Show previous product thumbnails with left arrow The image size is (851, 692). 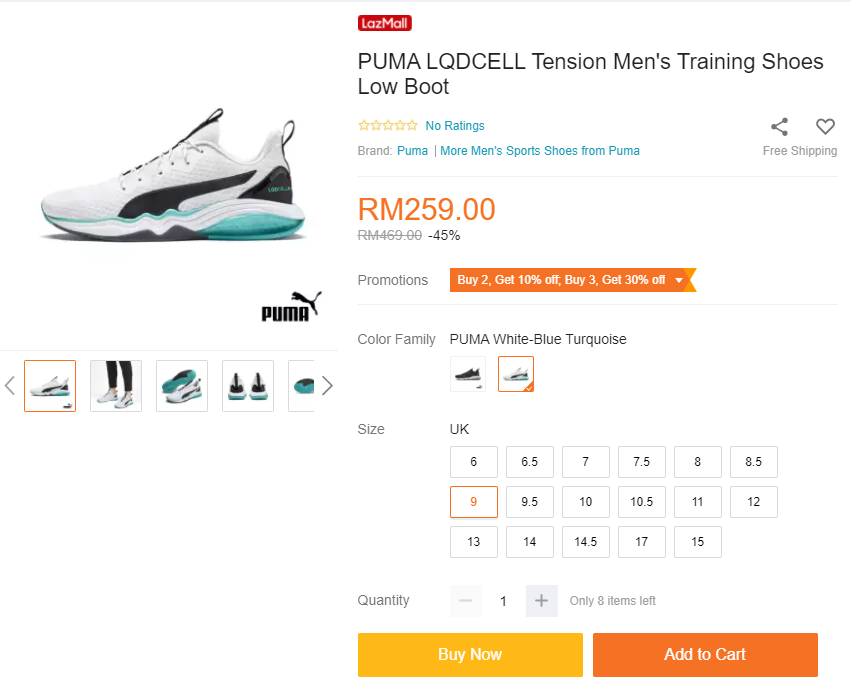tap(10, 386)
